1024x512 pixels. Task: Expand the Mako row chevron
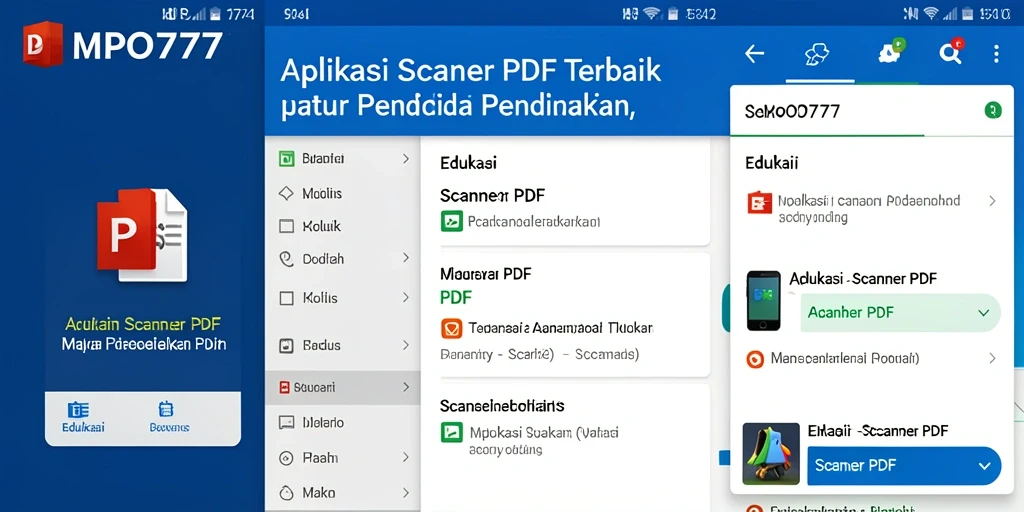pos(406,492)
